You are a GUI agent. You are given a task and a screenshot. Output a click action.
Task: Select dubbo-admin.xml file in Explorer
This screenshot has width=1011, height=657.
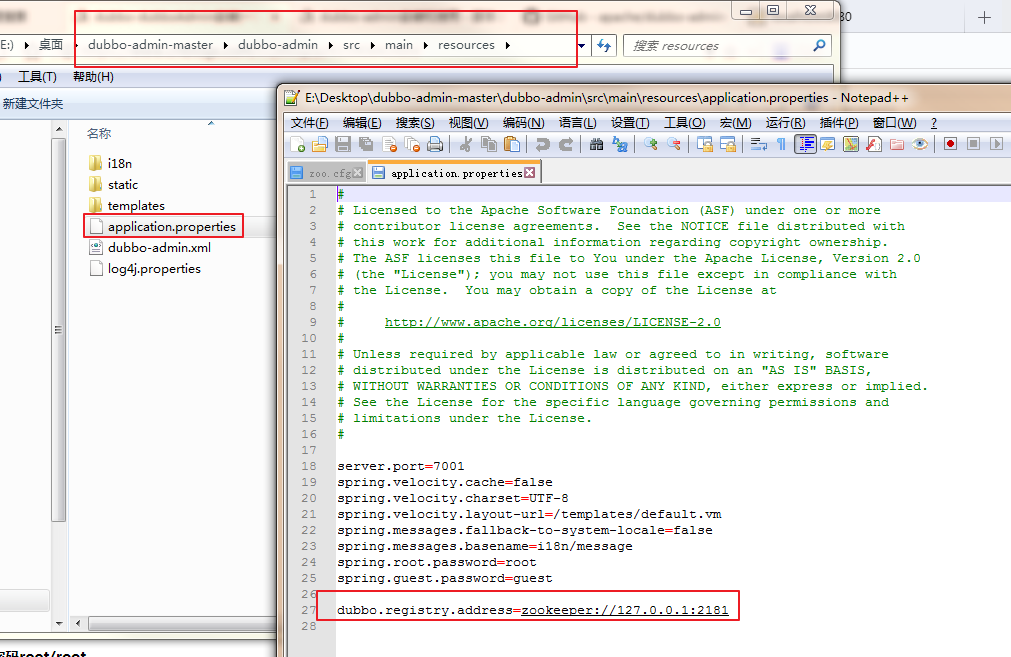click(150, 248)
